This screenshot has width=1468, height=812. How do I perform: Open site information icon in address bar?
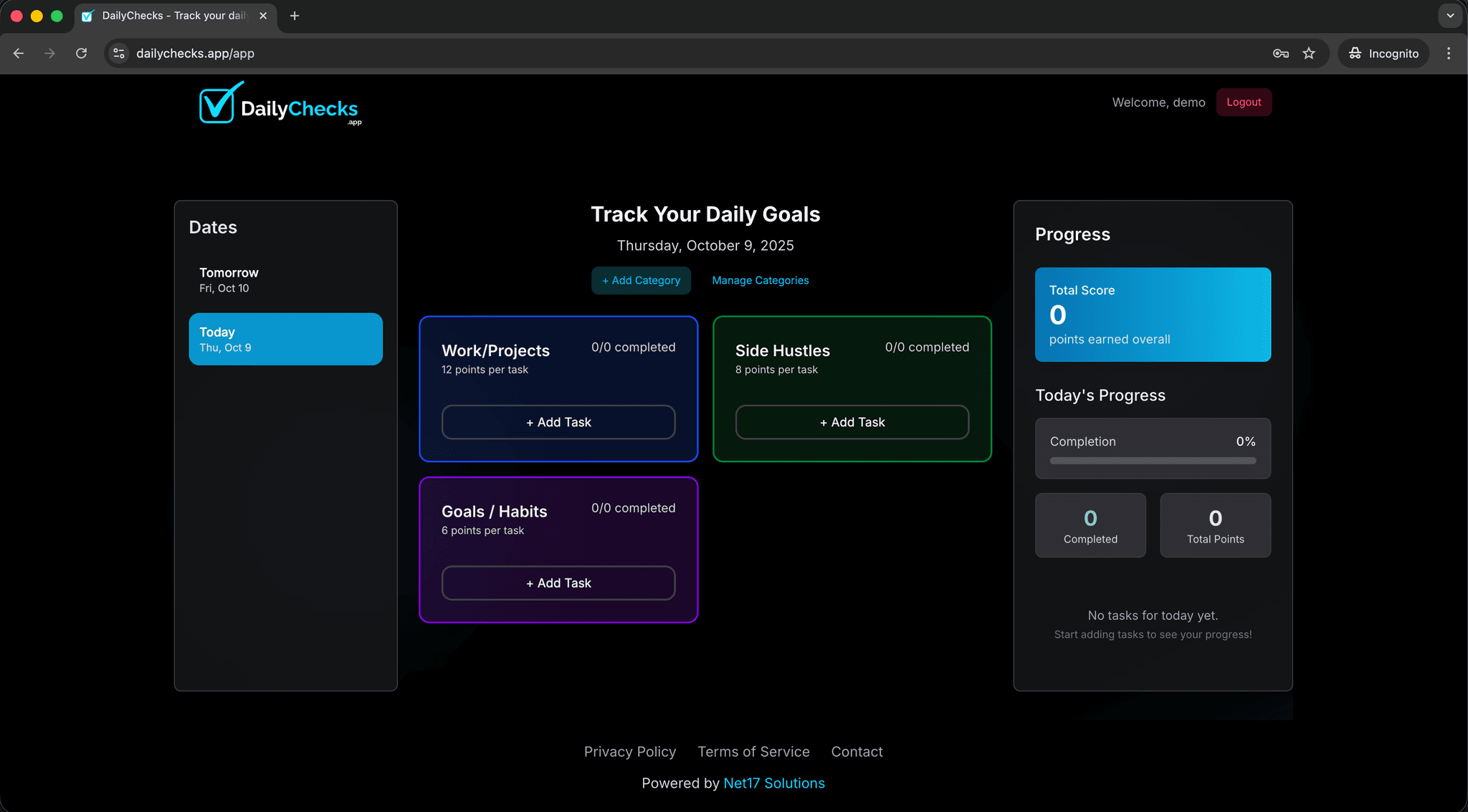(119, 53)
